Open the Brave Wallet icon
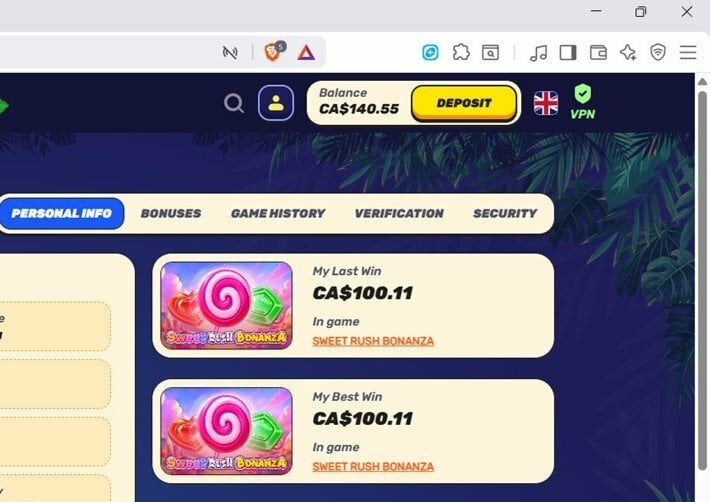The height and width of the screenshot is (502, 710). point(598,53)
